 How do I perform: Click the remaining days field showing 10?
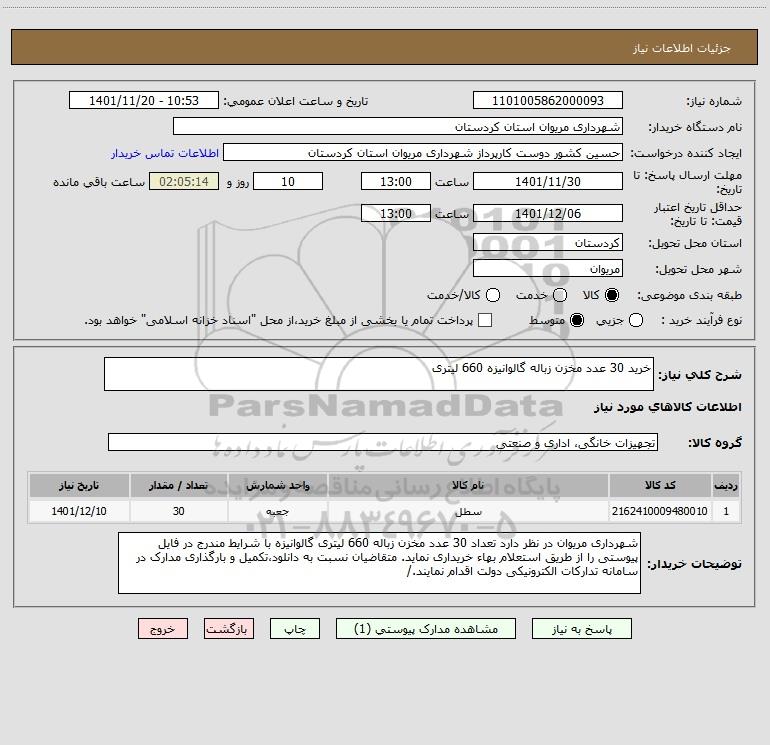tap(288, 181)
